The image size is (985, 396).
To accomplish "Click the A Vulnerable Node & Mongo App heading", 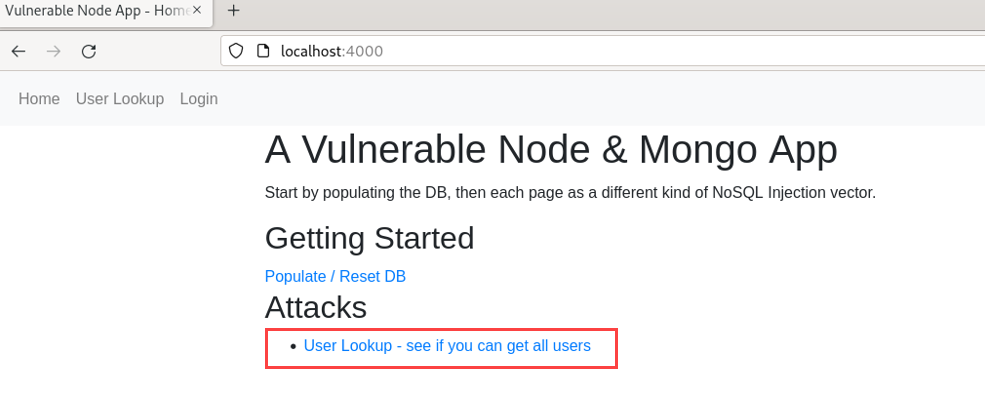I will click(551, 150).
